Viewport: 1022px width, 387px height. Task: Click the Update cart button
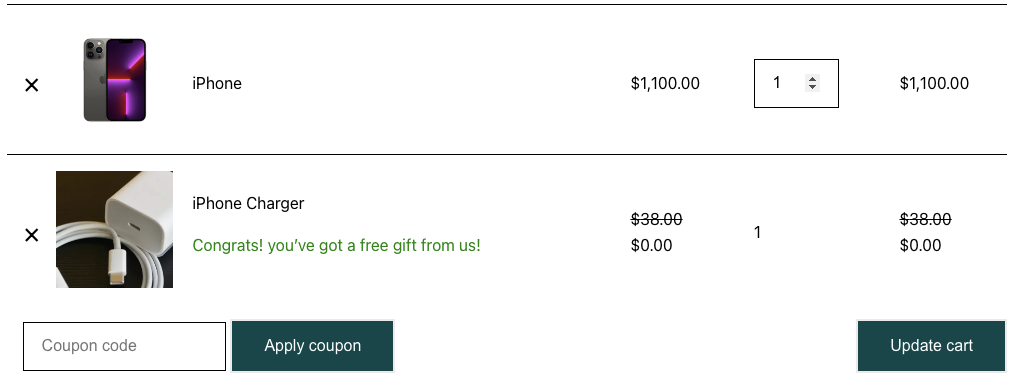[931, 346]
